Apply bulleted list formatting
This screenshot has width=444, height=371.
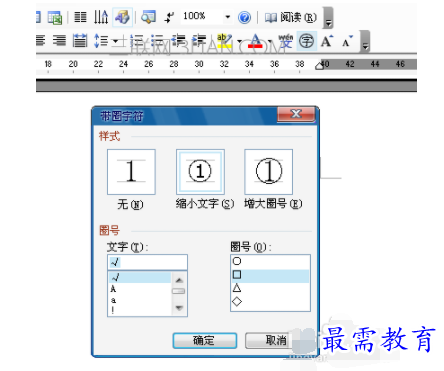(157, 41)
